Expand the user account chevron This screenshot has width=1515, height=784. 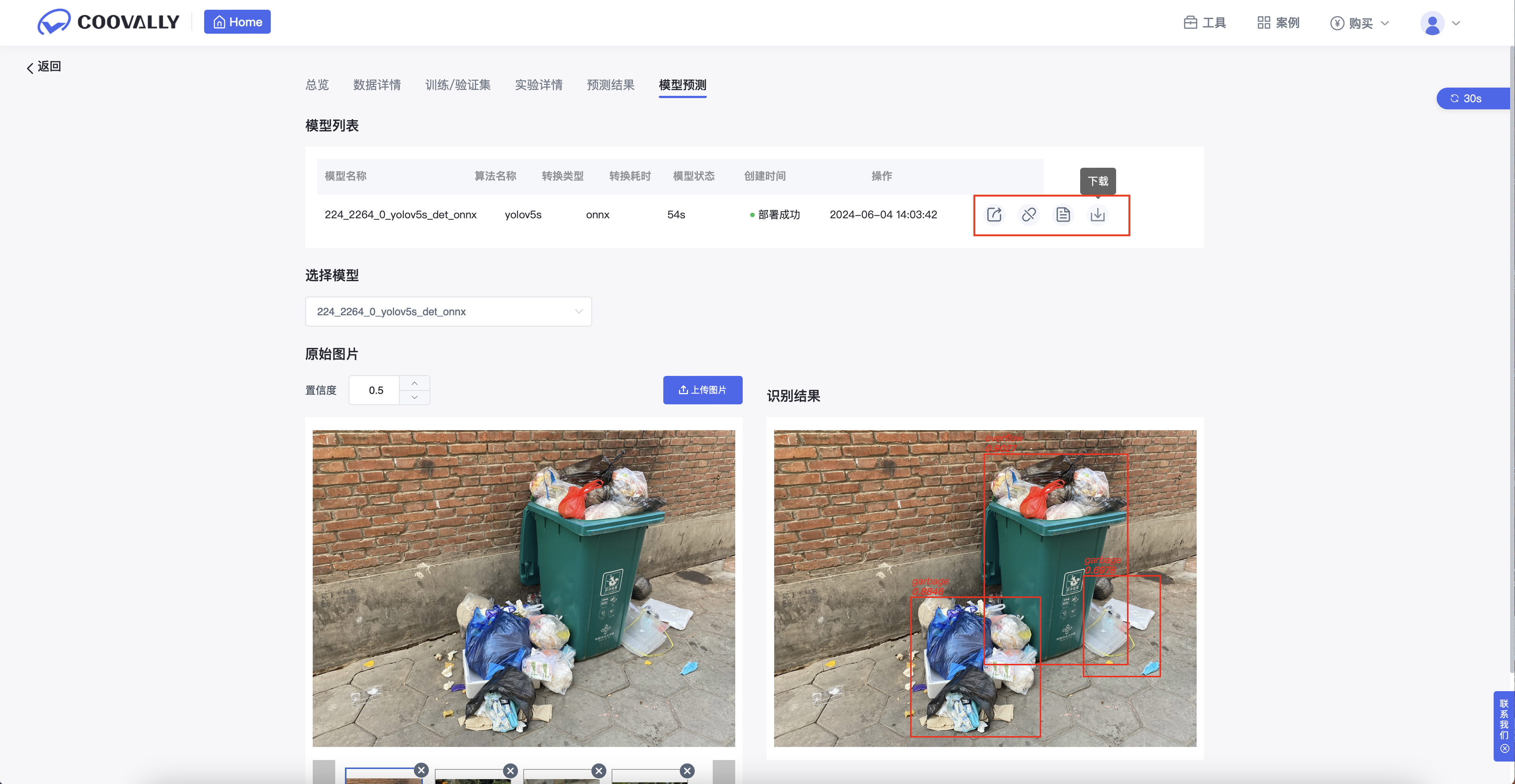point(1456,24)
